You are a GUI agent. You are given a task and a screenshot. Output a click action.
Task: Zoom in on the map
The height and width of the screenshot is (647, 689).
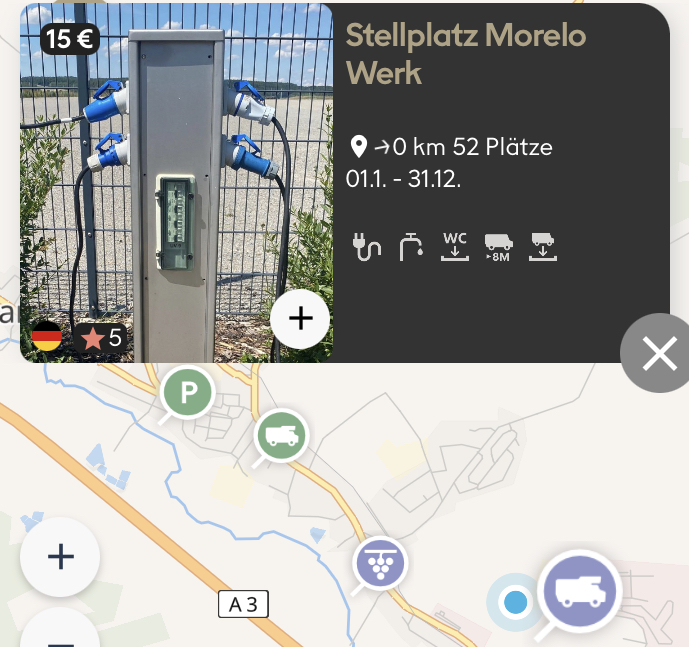pyautogui.click(x=60, y=557)
